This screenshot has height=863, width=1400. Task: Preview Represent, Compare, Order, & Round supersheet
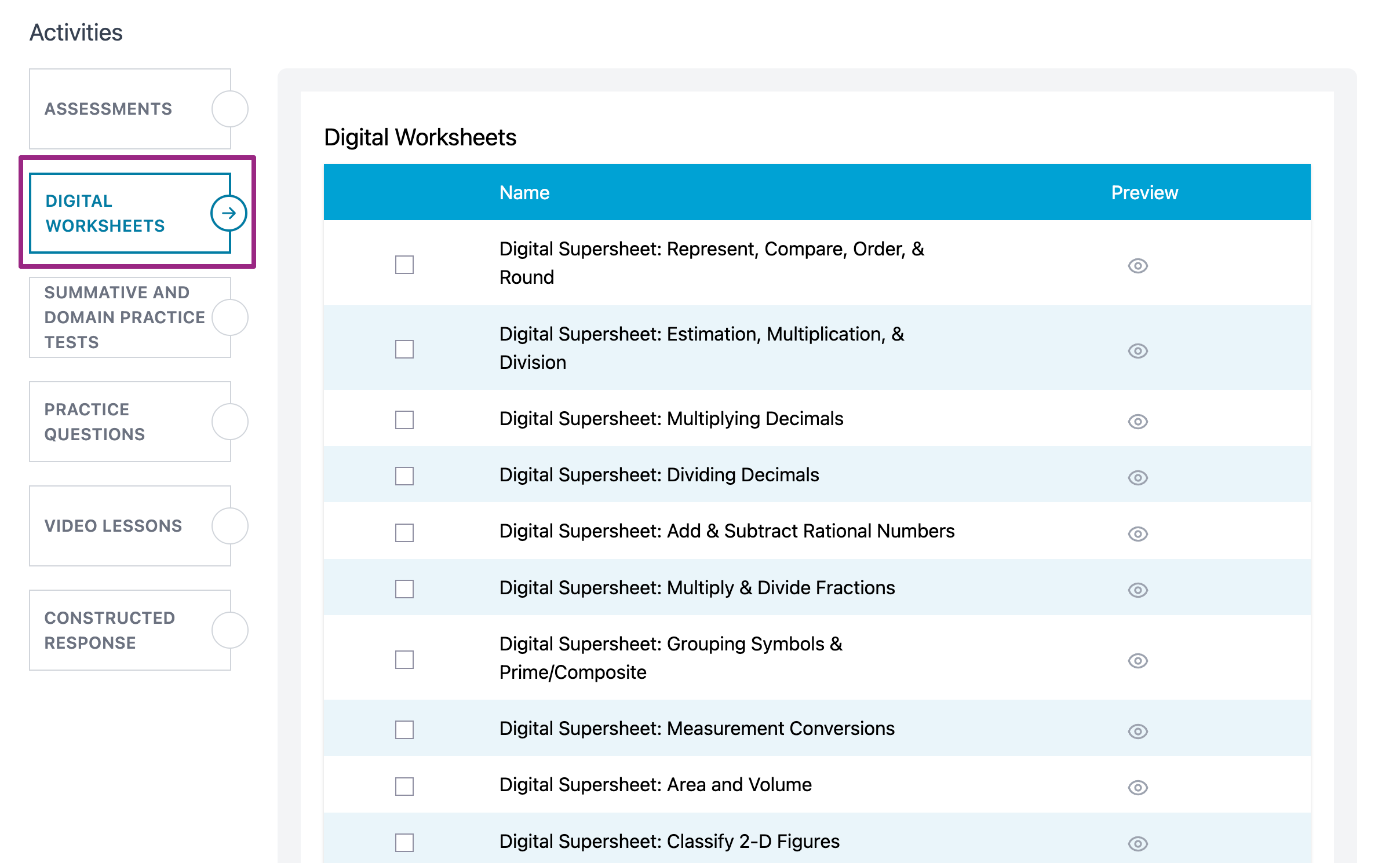coord(1137,266)
